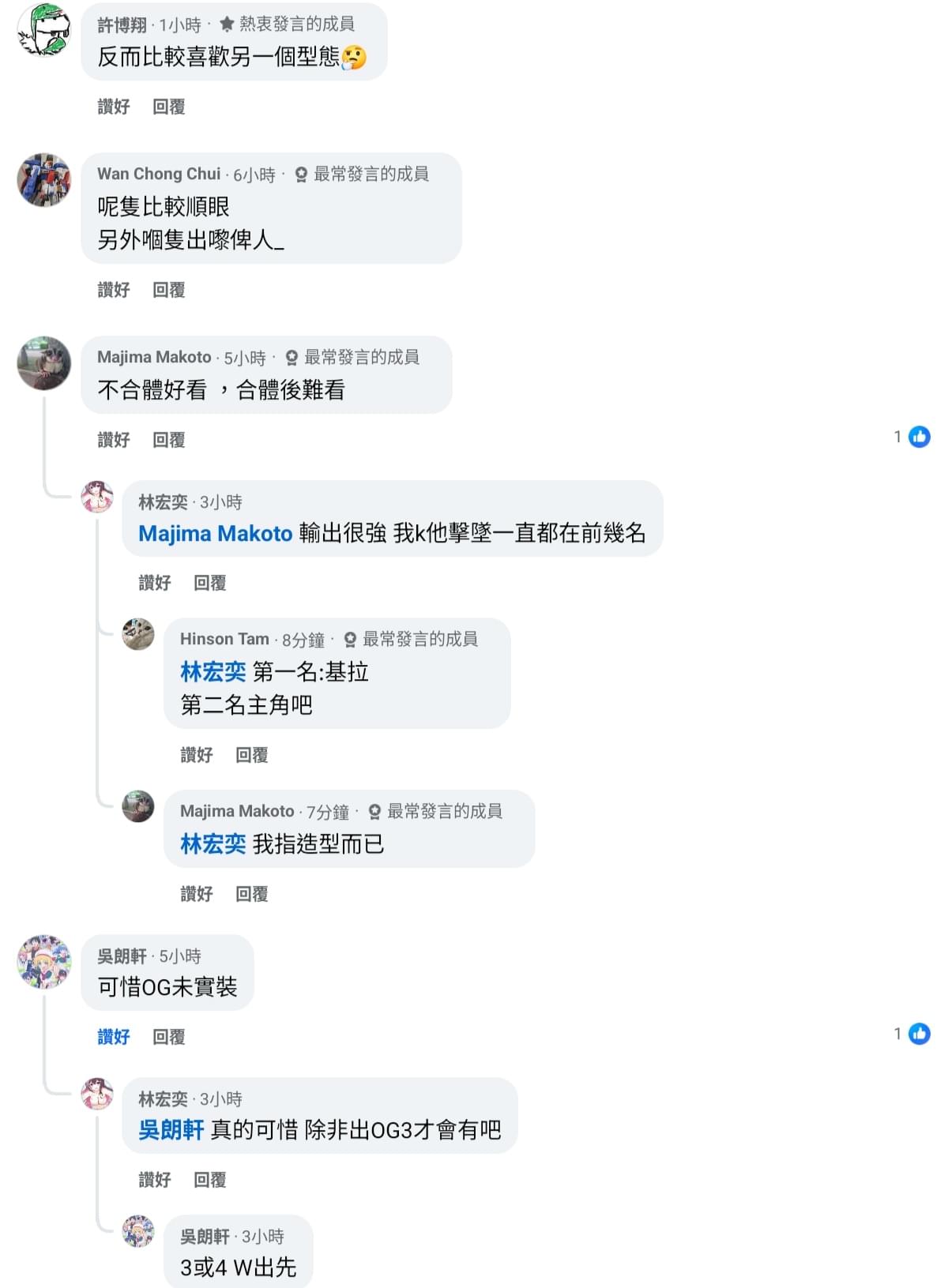Reply to 林宏奕's 真的可惜 comment
This screenshot has height=1288, width=948.
(209, 1180)
